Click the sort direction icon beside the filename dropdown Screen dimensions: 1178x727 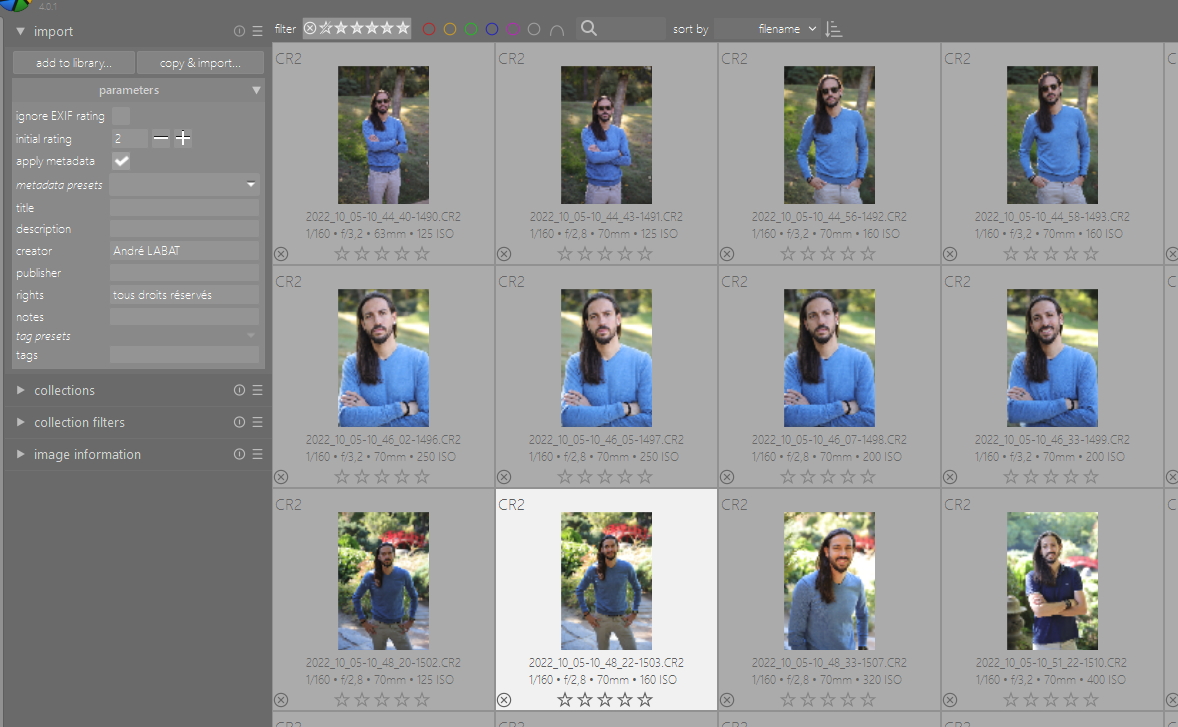(x=834, y=28)
